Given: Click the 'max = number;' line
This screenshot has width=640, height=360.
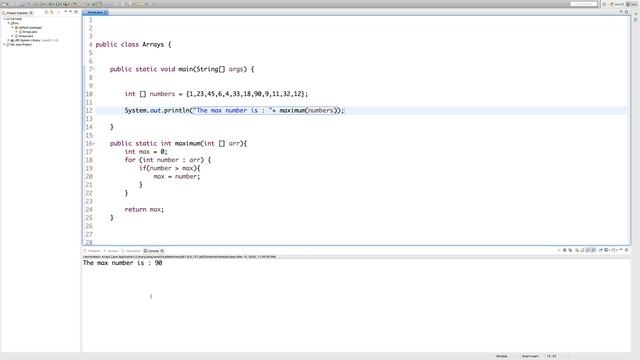Looking at the screenshot, I should tap(177, 176).
